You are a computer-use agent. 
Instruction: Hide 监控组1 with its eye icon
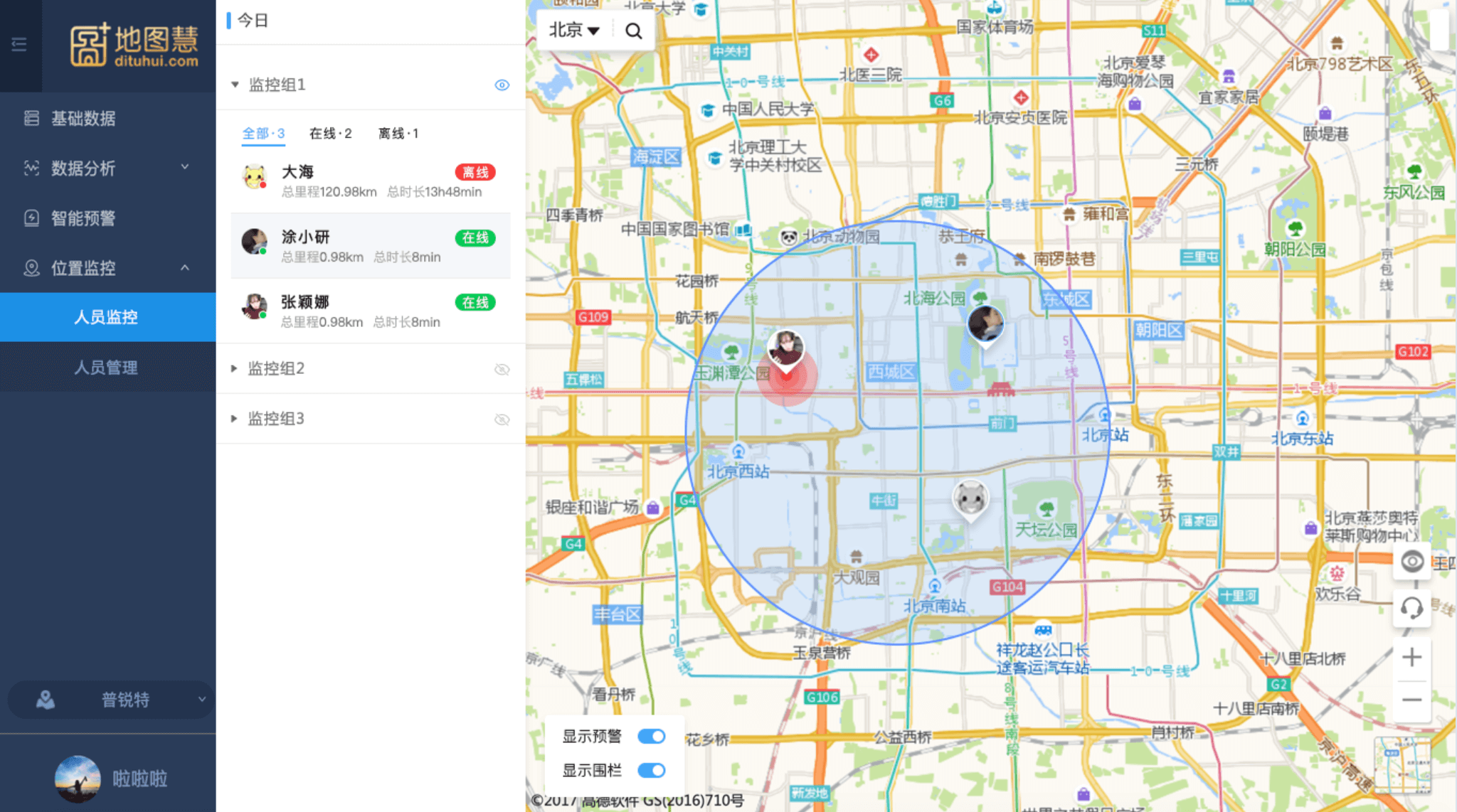[x=502, y=85]
